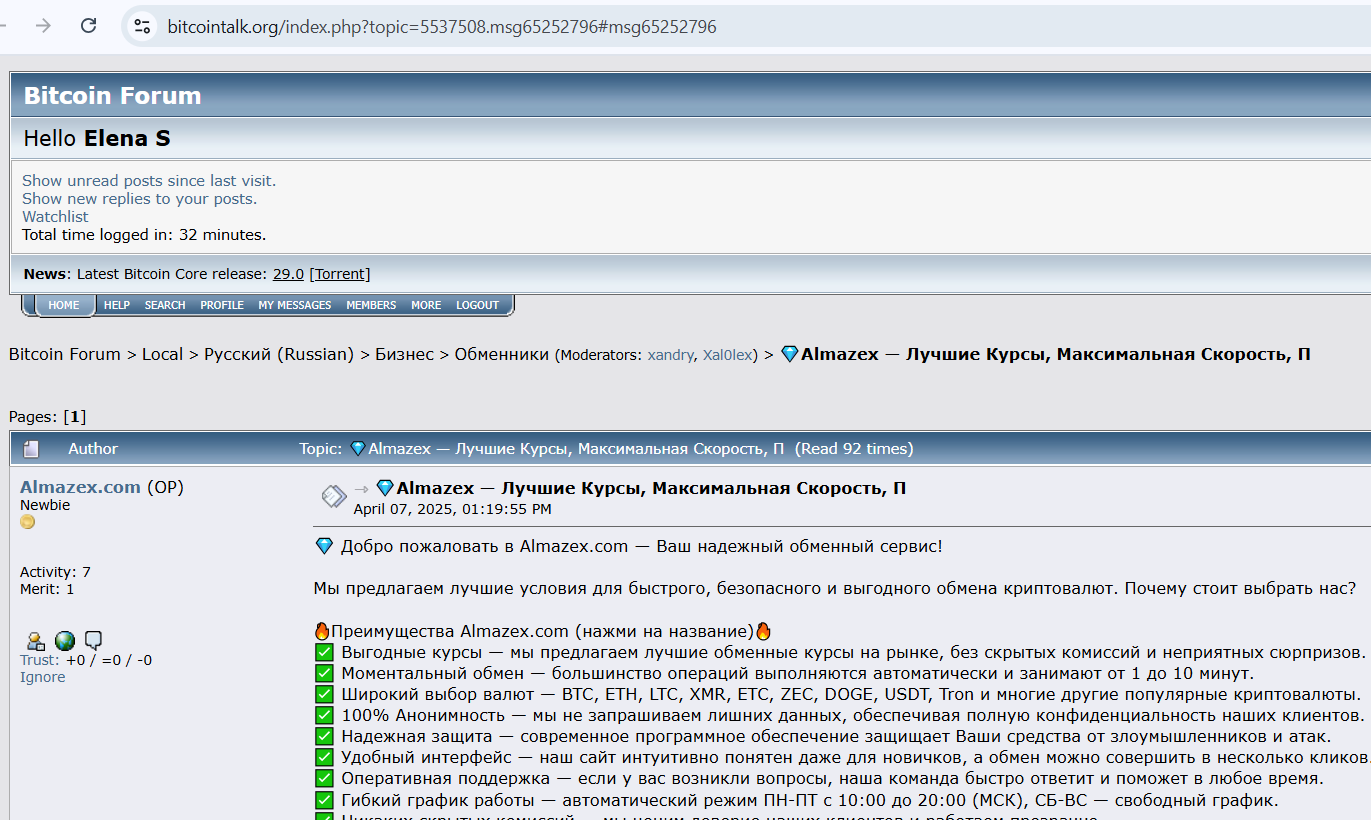
Task: Open the Trust link for author
Action: 39,660
